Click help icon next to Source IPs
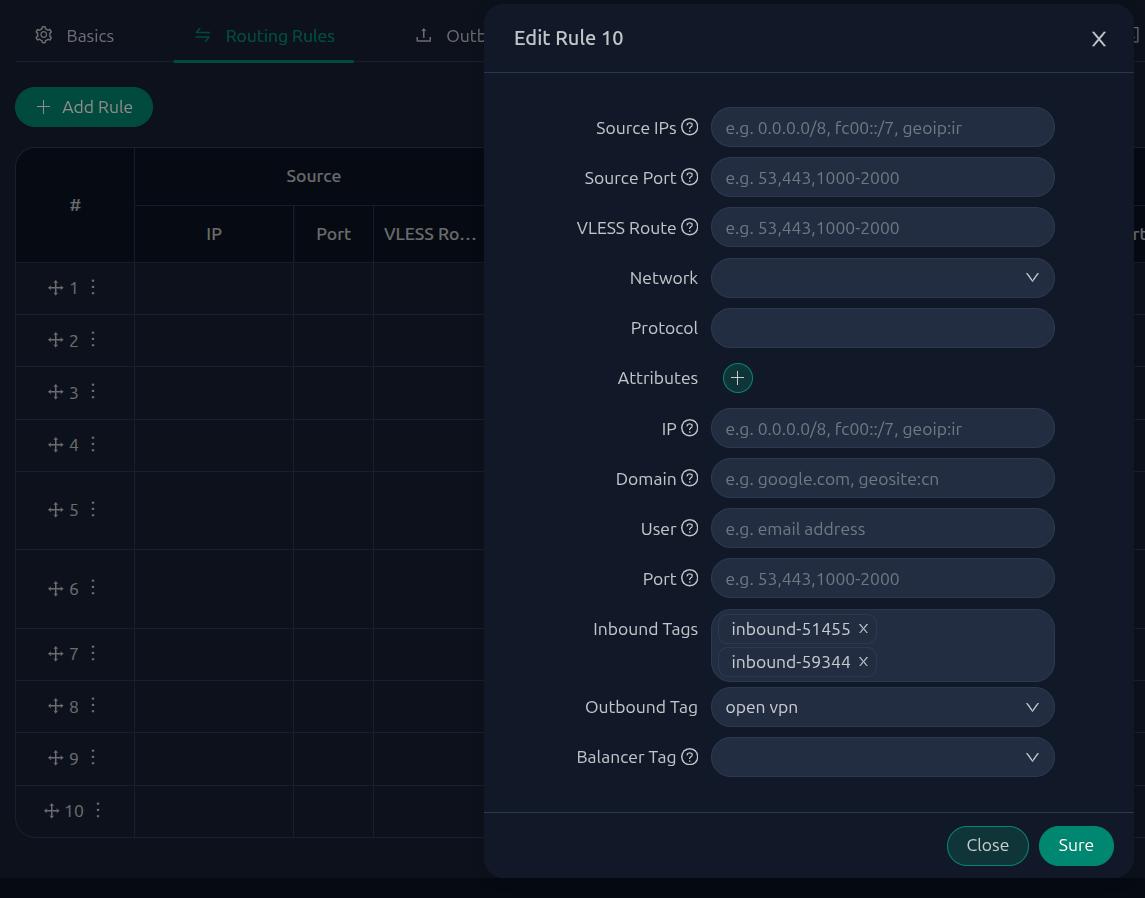 [689, 127]
